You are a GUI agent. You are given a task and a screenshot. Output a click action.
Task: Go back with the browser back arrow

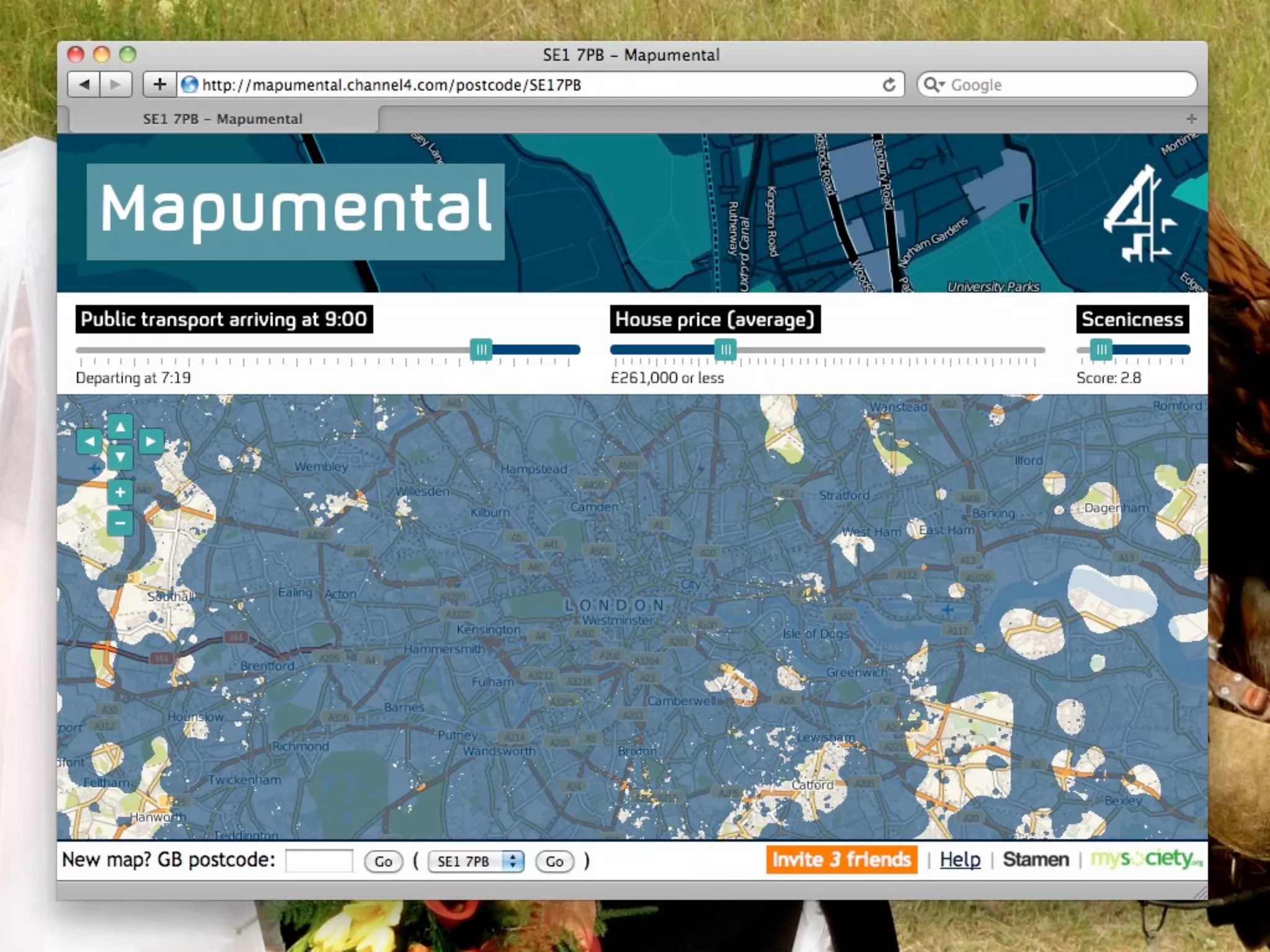84,84
